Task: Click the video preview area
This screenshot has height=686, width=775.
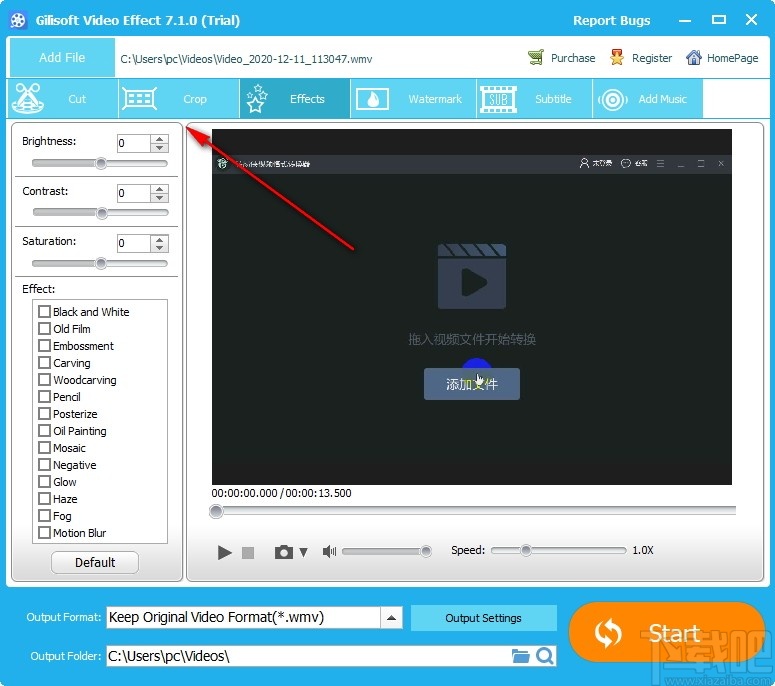Action: (x=472, y=307)
